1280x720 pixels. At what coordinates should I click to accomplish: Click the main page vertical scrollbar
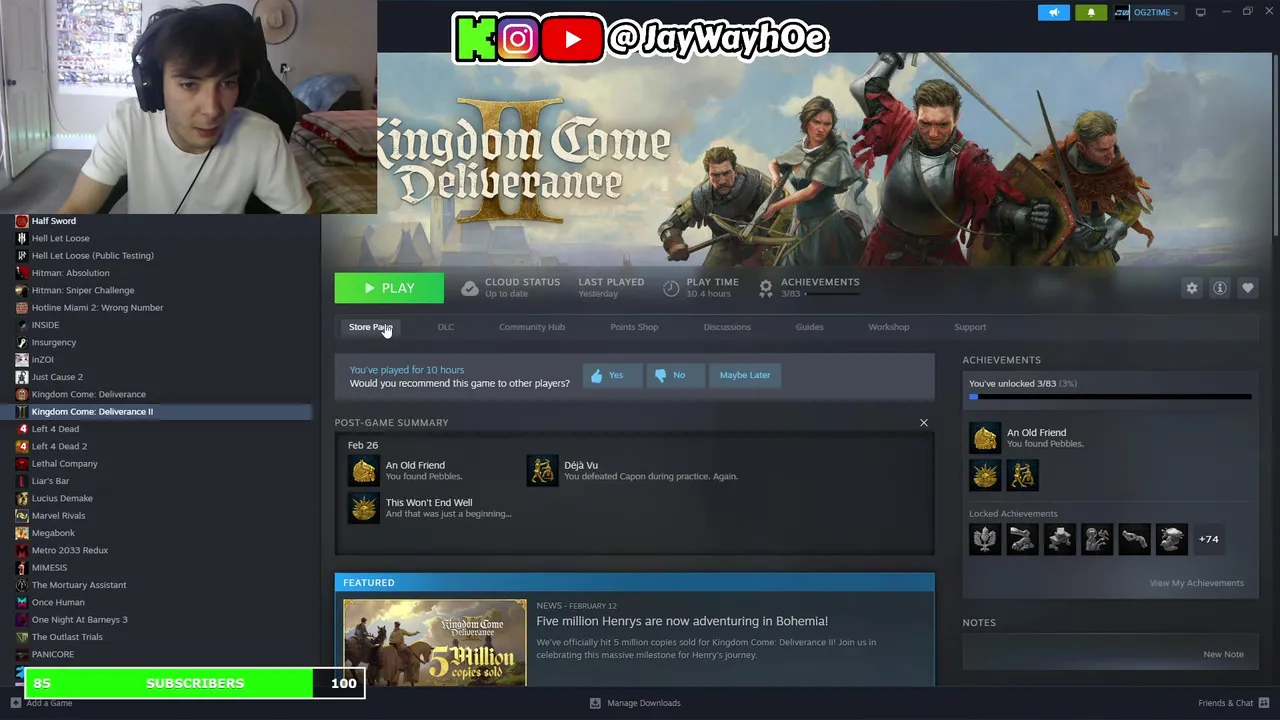pyautogui.click(x=1275, y=145)
